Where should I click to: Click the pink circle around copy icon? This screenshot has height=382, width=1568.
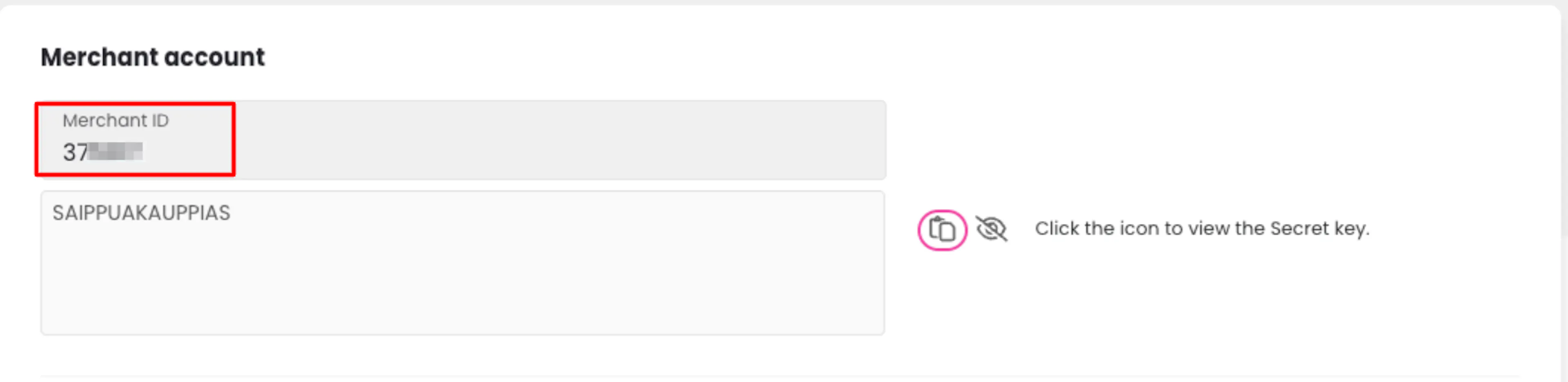pos(942,230)
